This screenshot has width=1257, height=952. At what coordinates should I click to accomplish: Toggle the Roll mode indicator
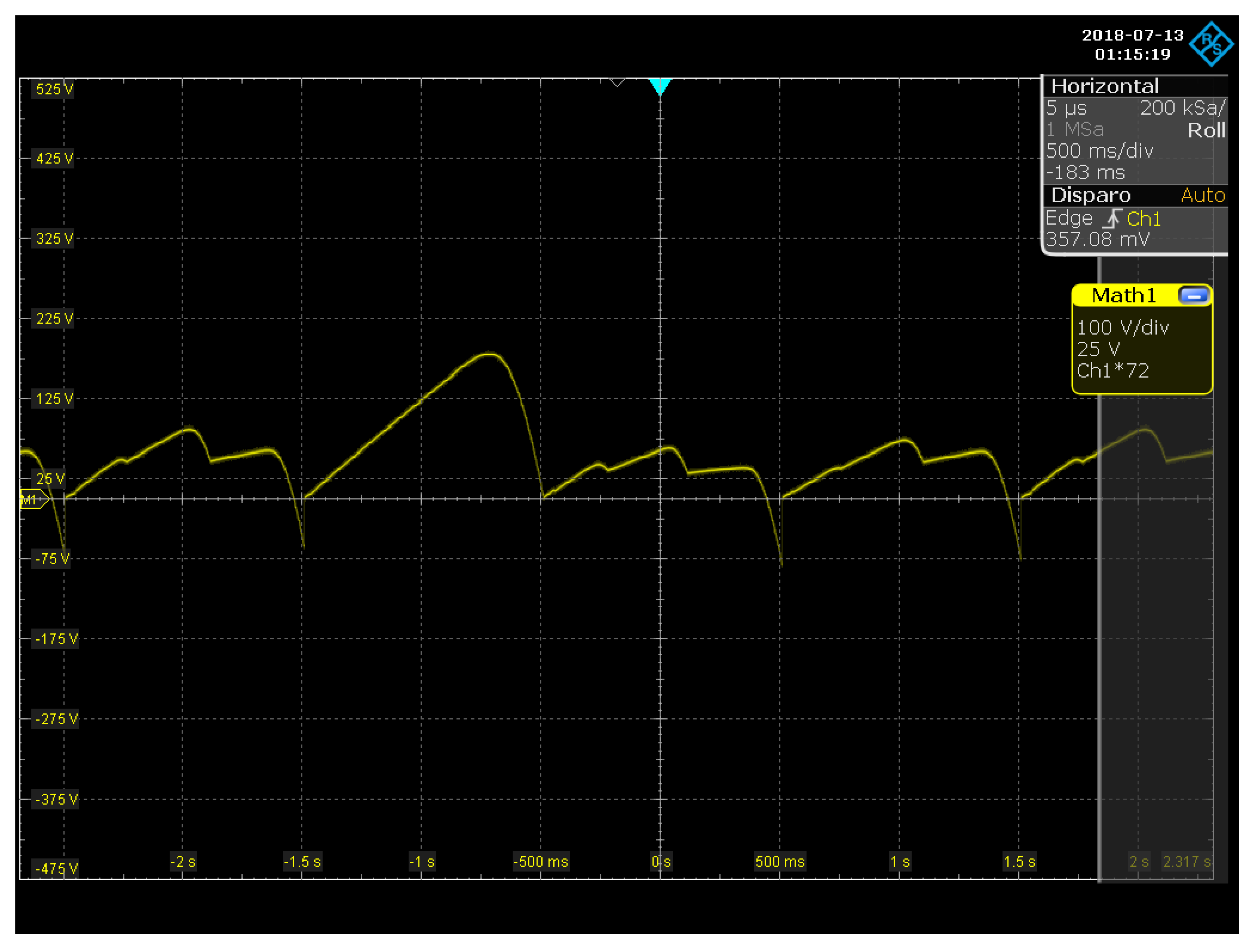(1206, 130)
